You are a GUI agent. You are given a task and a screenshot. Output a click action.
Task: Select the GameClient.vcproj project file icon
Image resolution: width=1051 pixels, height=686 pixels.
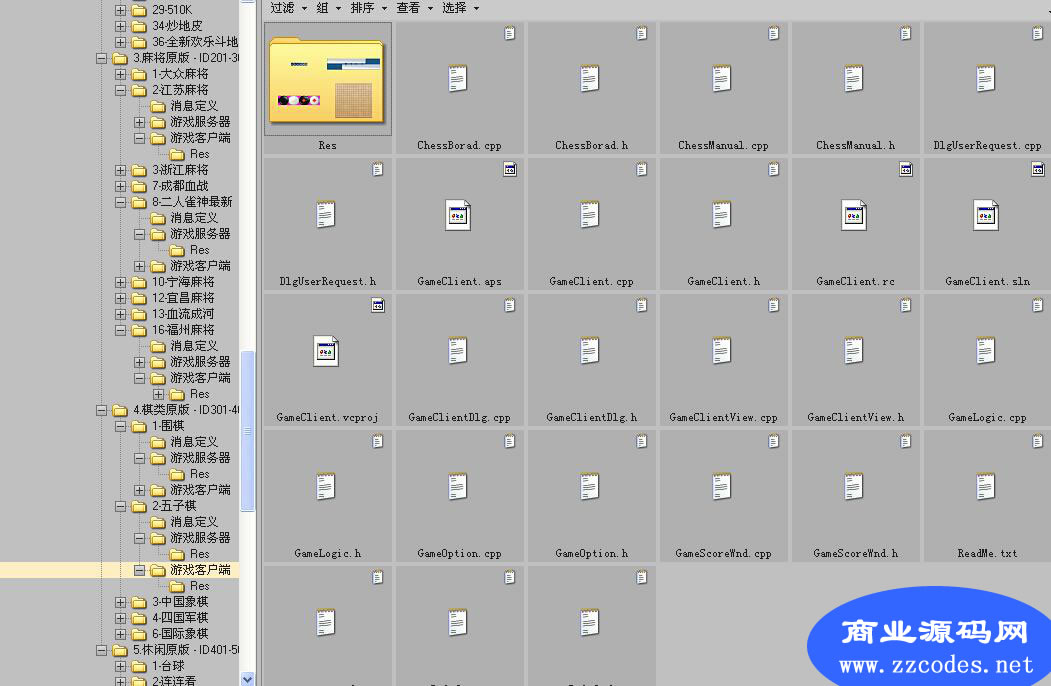point(326,351)
